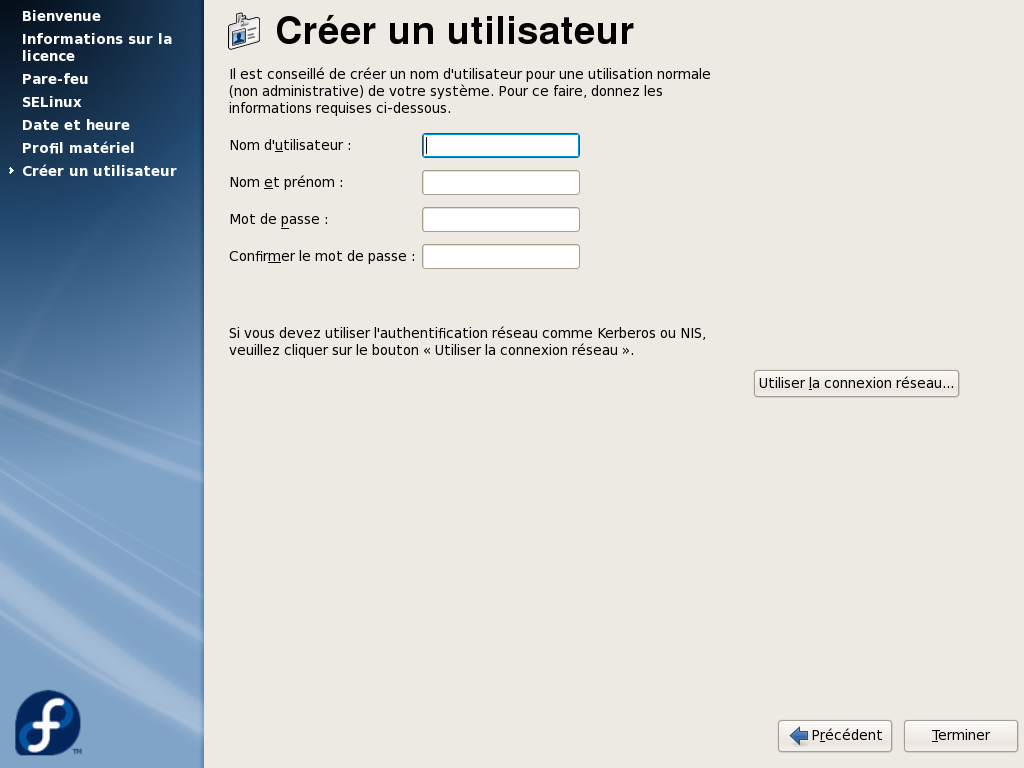Select Bienvenue in the sidebar
Viewport: 1024px width, 768px height.
pyautogui.click(x=61, y=16)
